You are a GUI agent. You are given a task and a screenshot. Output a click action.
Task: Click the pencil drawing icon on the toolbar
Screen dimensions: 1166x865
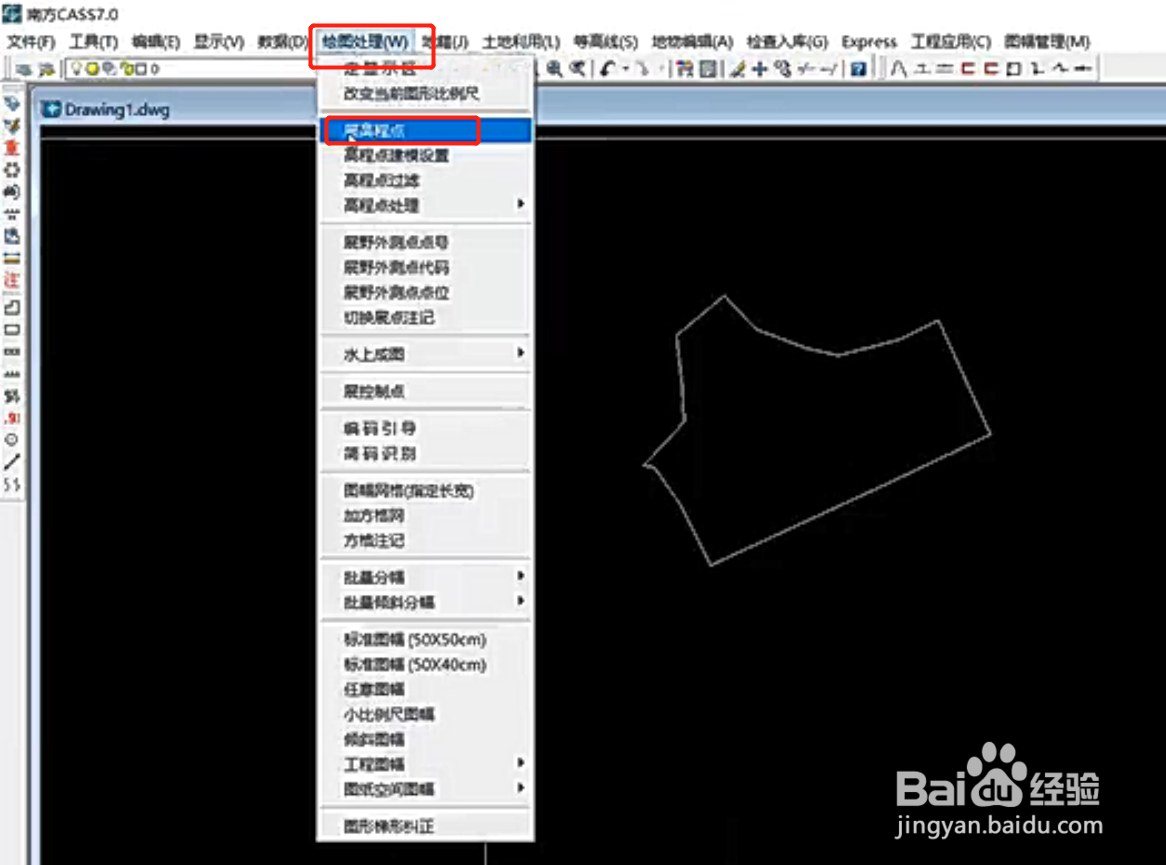pos(738,69)
